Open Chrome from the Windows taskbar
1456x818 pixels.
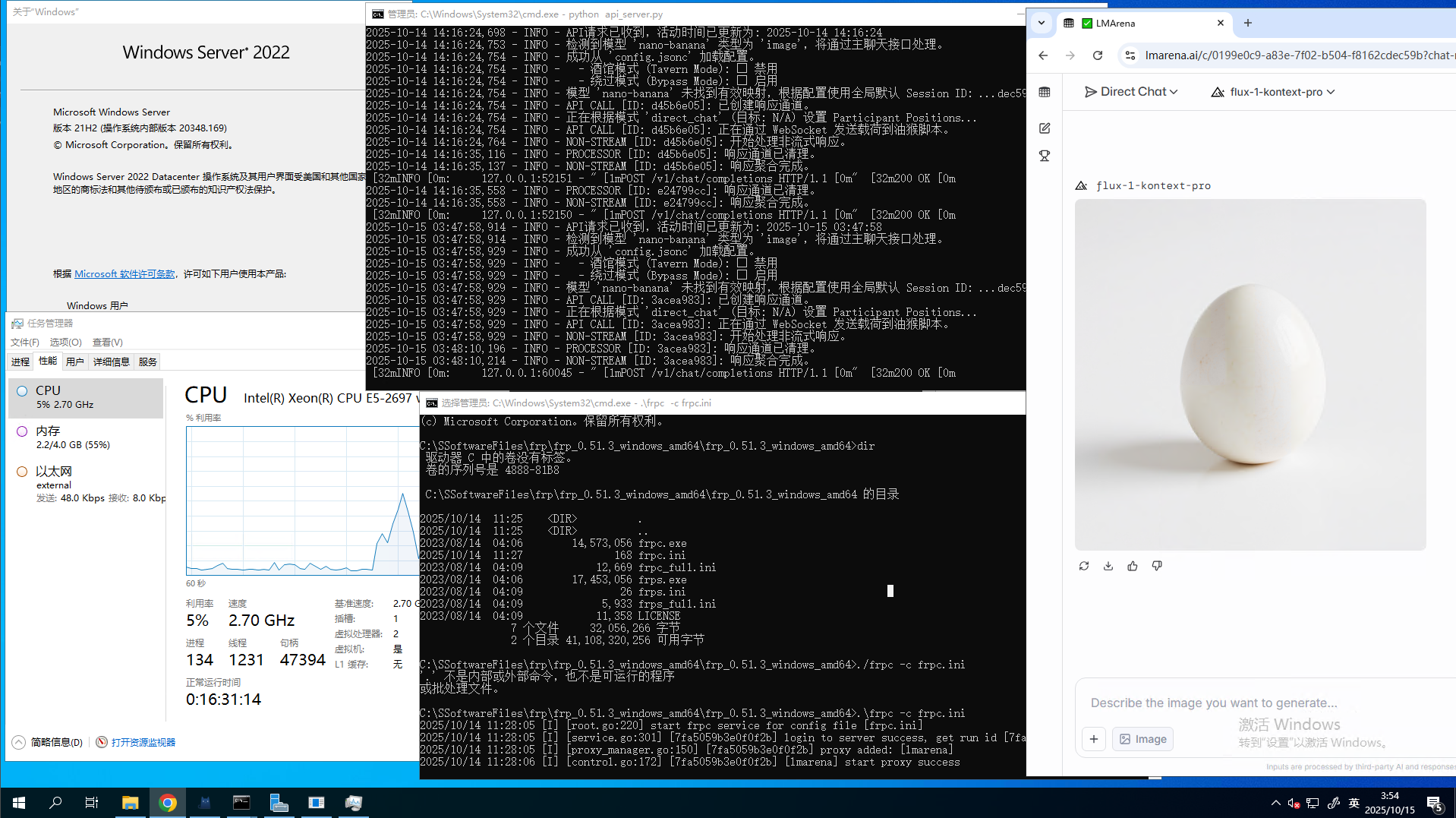click(168, 803)
